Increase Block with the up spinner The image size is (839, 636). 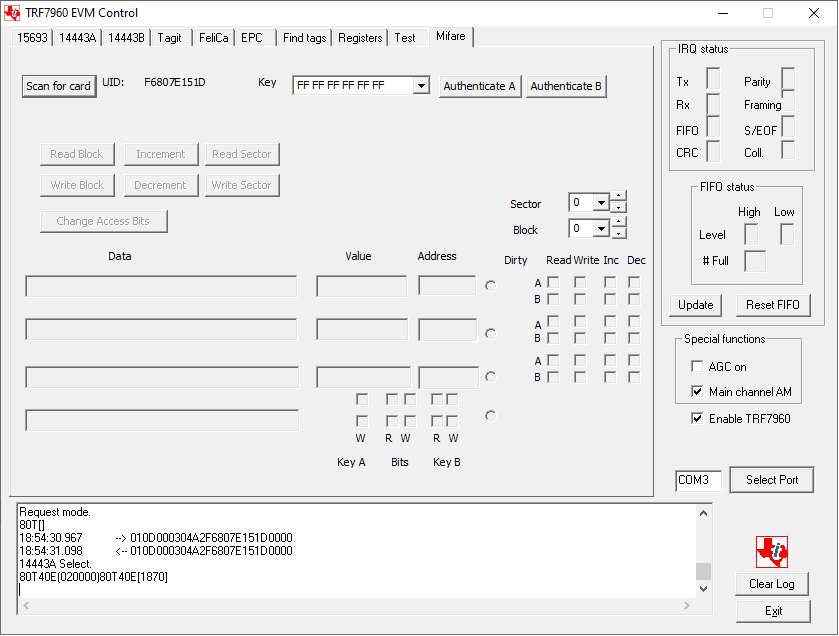619,221
